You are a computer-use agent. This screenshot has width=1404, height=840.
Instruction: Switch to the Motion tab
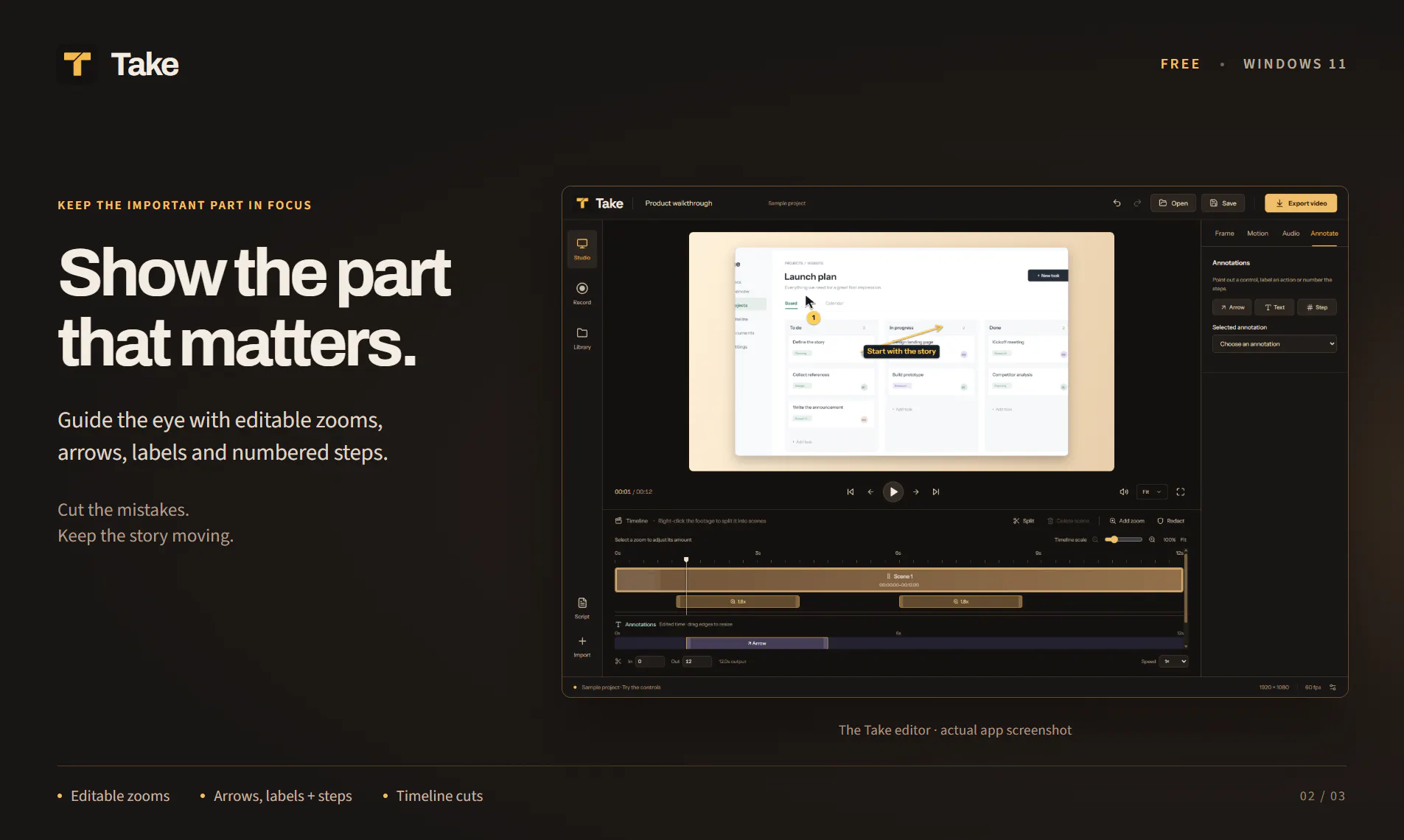(x=1257, y=234)
